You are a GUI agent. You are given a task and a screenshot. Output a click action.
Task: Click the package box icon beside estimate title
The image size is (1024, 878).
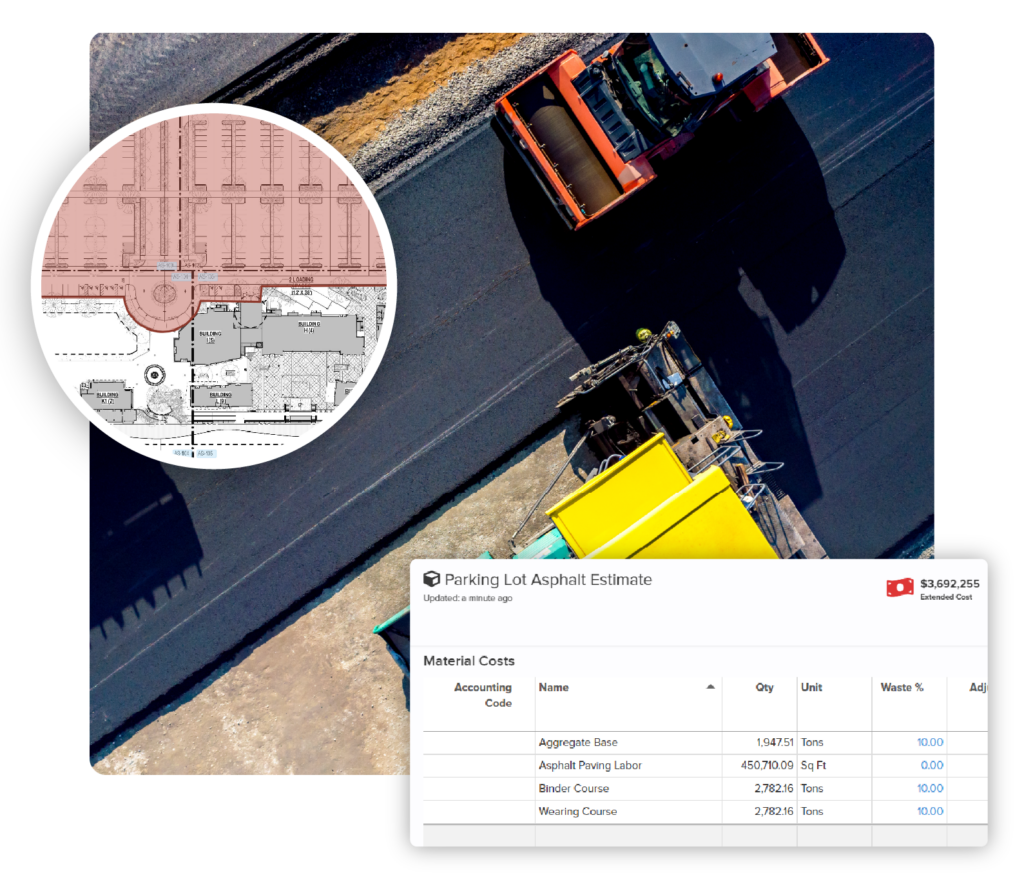(x=431, y=580)
